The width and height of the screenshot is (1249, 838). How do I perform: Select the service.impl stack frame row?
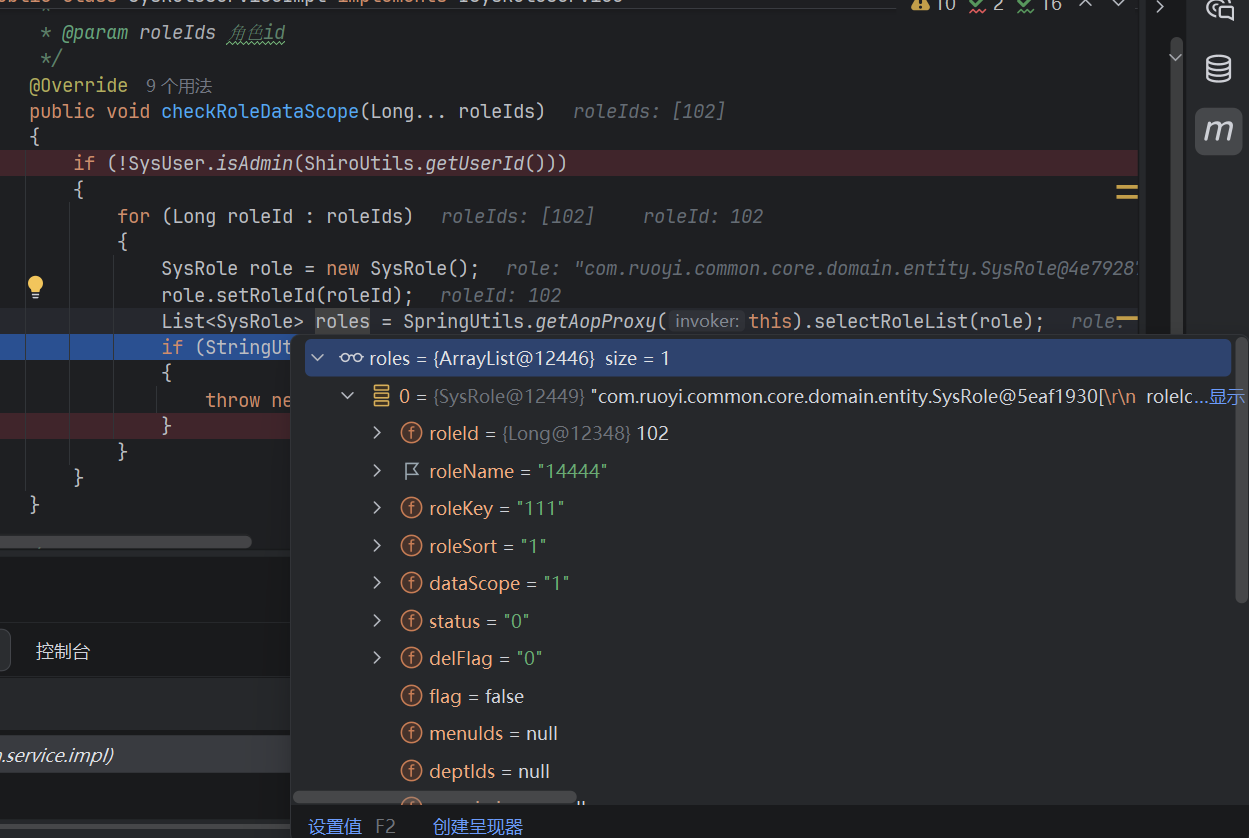[145, 755]
